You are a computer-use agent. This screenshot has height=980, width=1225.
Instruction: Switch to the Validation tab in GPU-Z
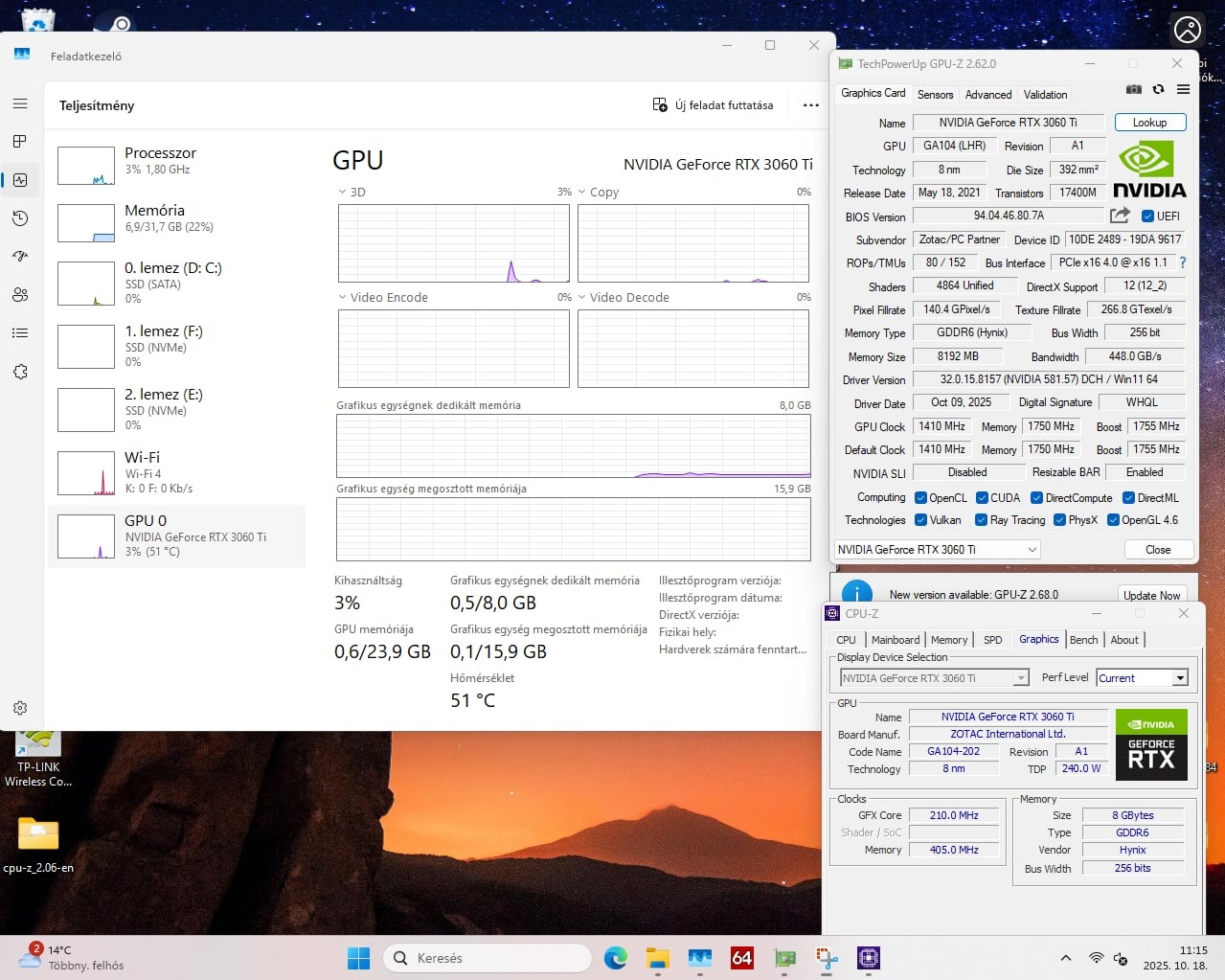[x=1045, y=95]
